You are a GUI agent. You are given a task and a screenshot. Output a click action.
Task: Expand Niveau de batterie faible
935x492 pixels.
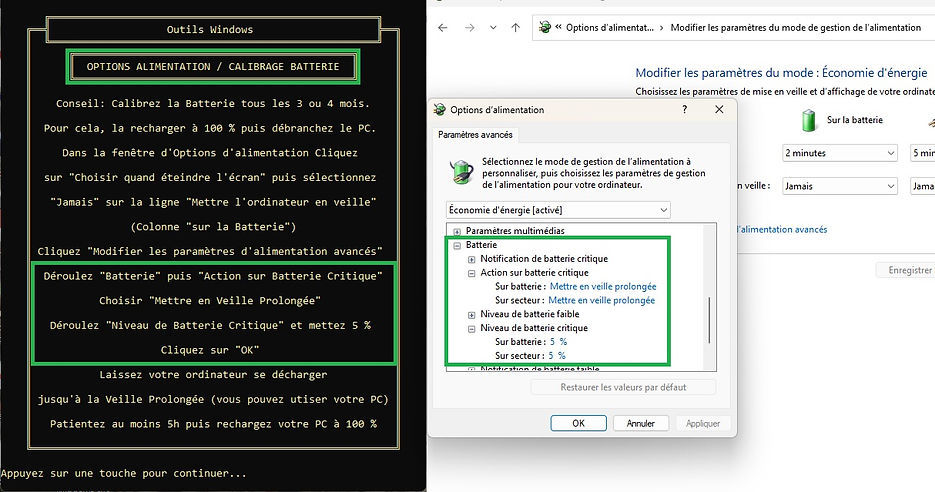pos(471,315)
